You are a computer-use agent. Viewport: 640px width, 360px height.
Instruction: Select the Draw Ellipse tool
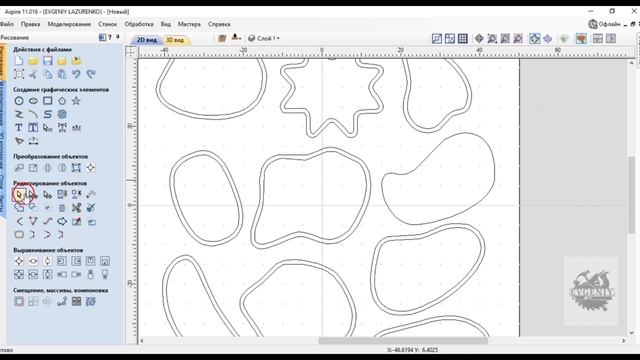[x=33, y=101]
